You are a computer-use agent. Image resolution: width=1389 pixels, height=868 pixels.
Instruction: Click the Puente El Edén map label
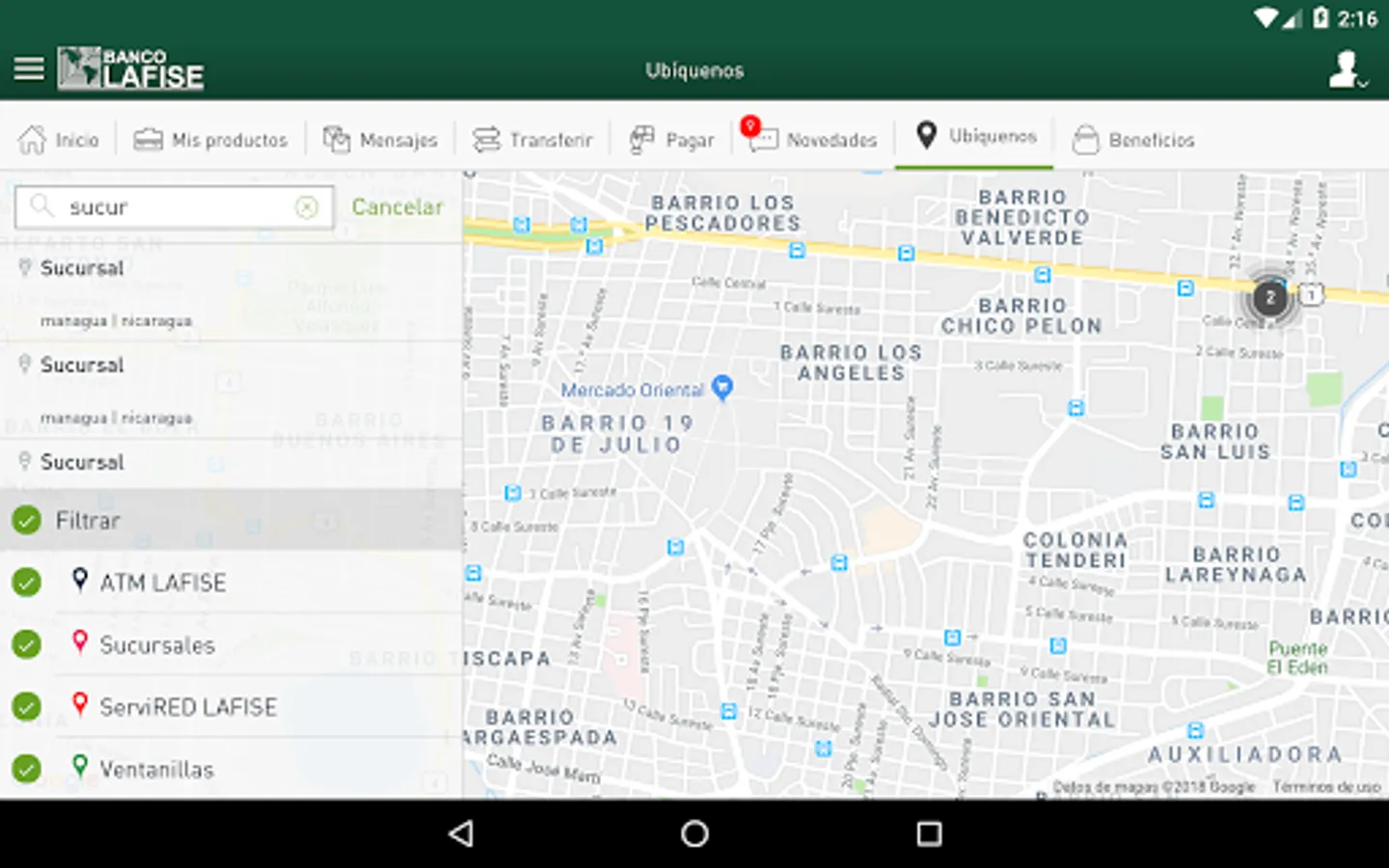(x=1298, y=658)
